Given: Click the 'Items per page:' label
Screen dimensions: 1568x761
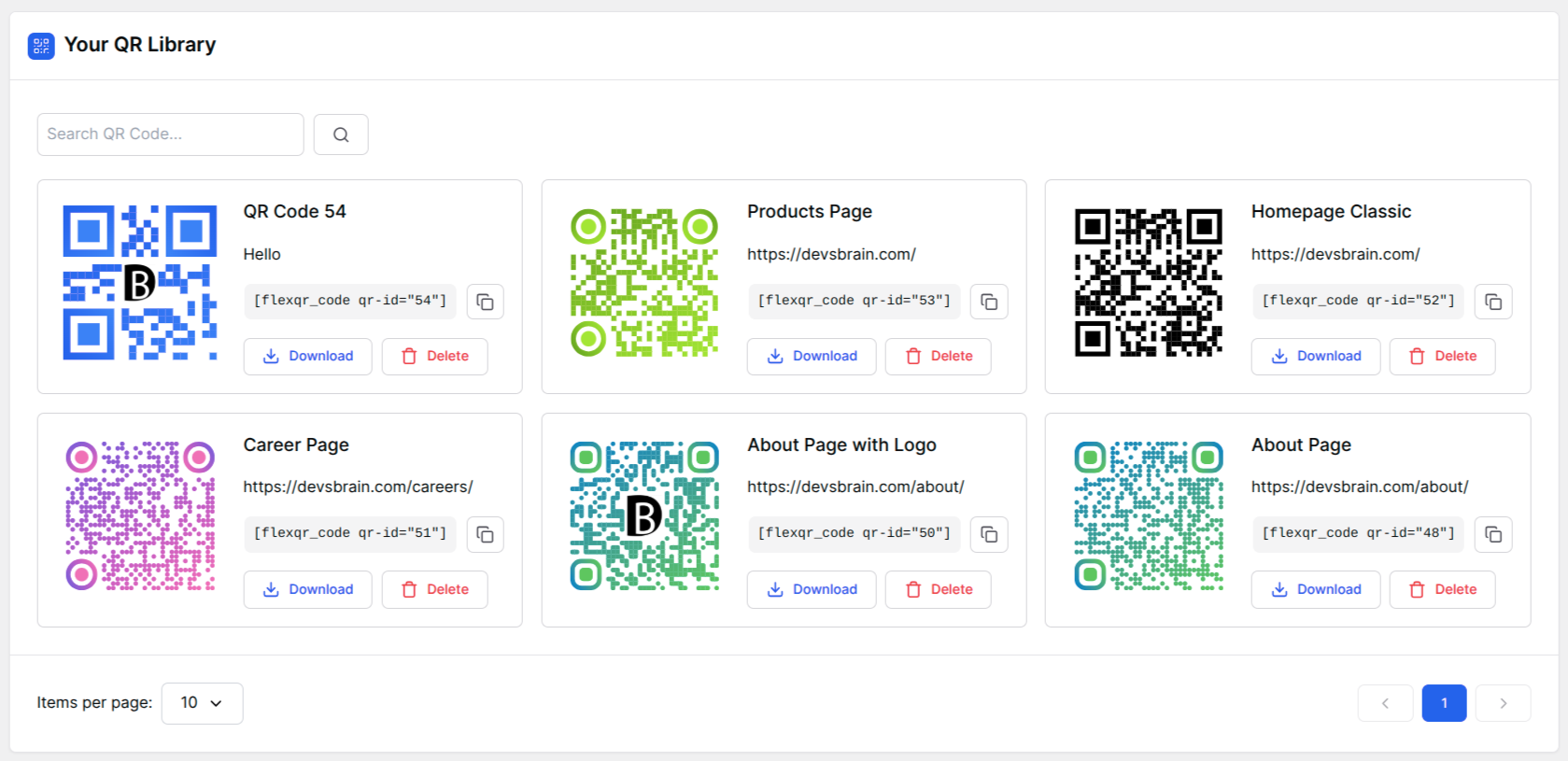Looking at the screenshot, I should pyautogui.click(x=94, y=703).
